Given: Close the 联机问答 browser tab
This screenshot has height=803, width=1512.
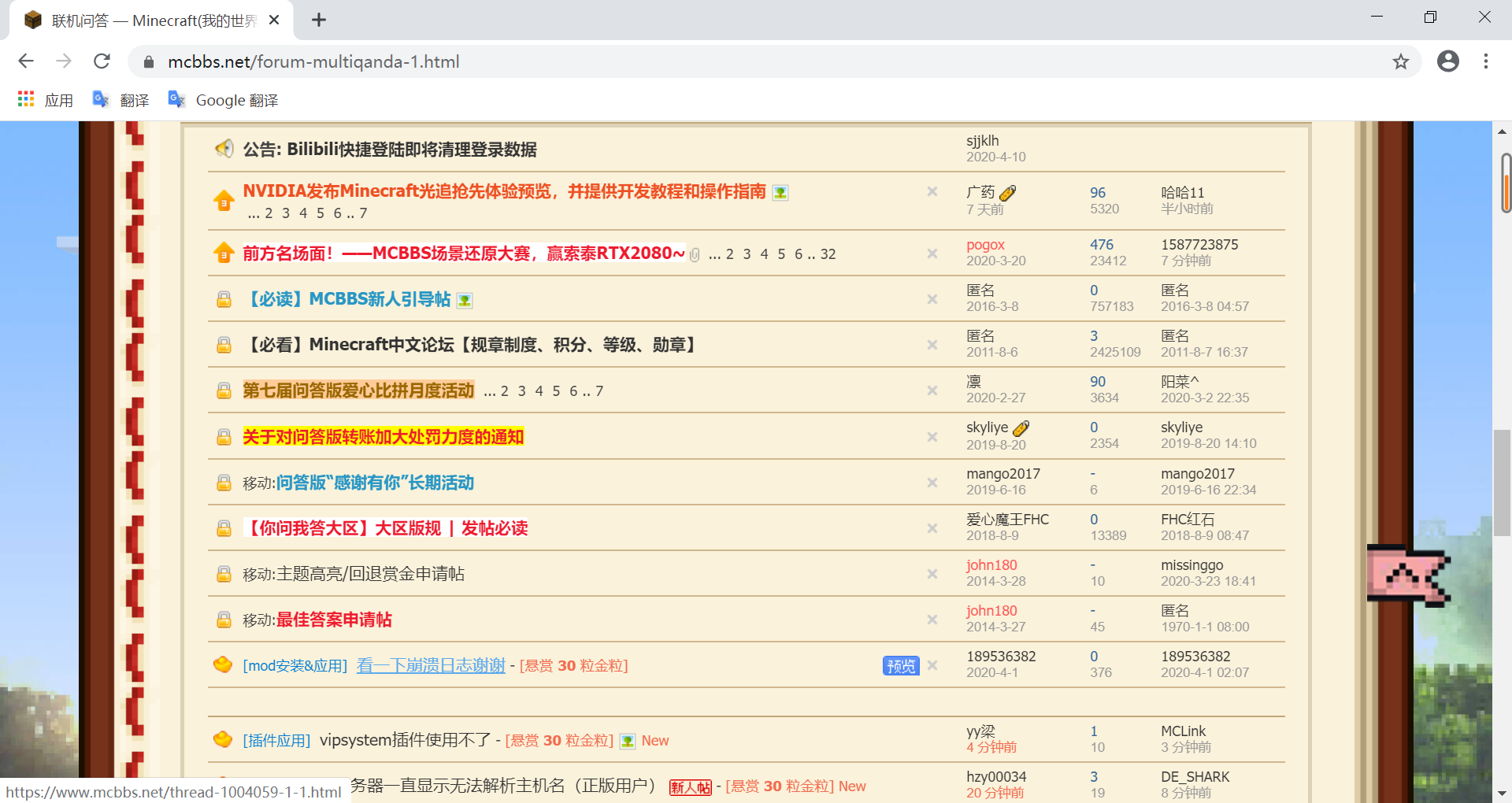Looking at the screenshot, I should [x=274, y=20].
